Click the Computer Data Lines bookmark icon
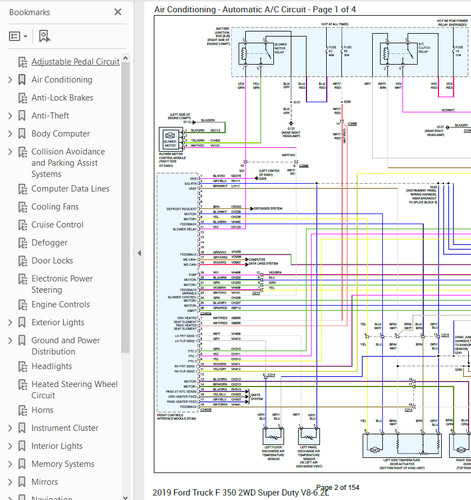The height and width of the screenshot is (500, 471). tap(22, 189)
